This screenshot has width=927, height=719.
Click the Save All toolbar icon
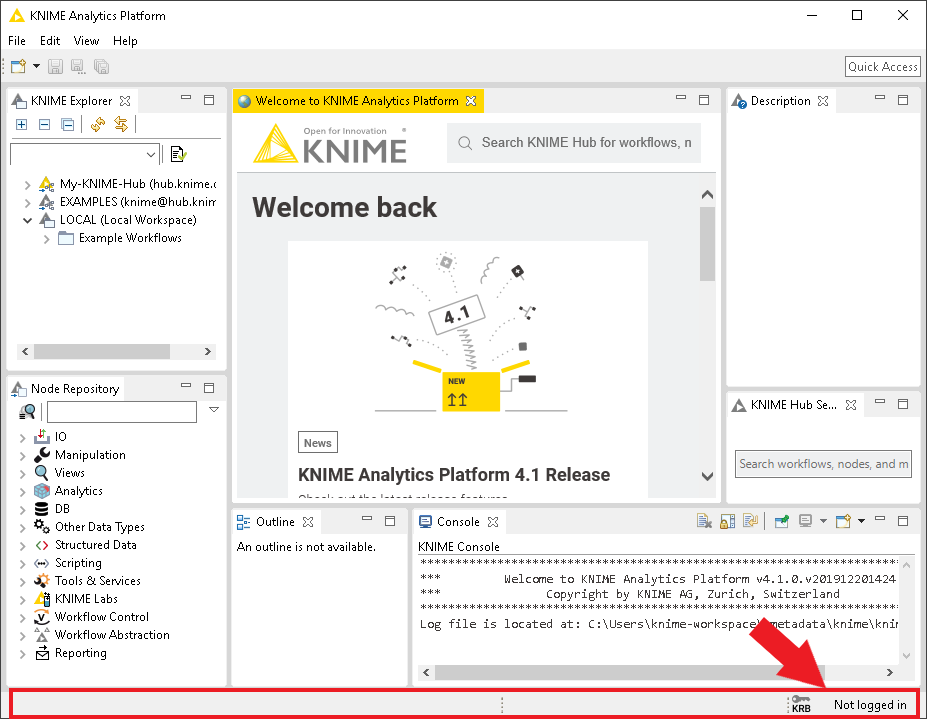coord(101,66)
